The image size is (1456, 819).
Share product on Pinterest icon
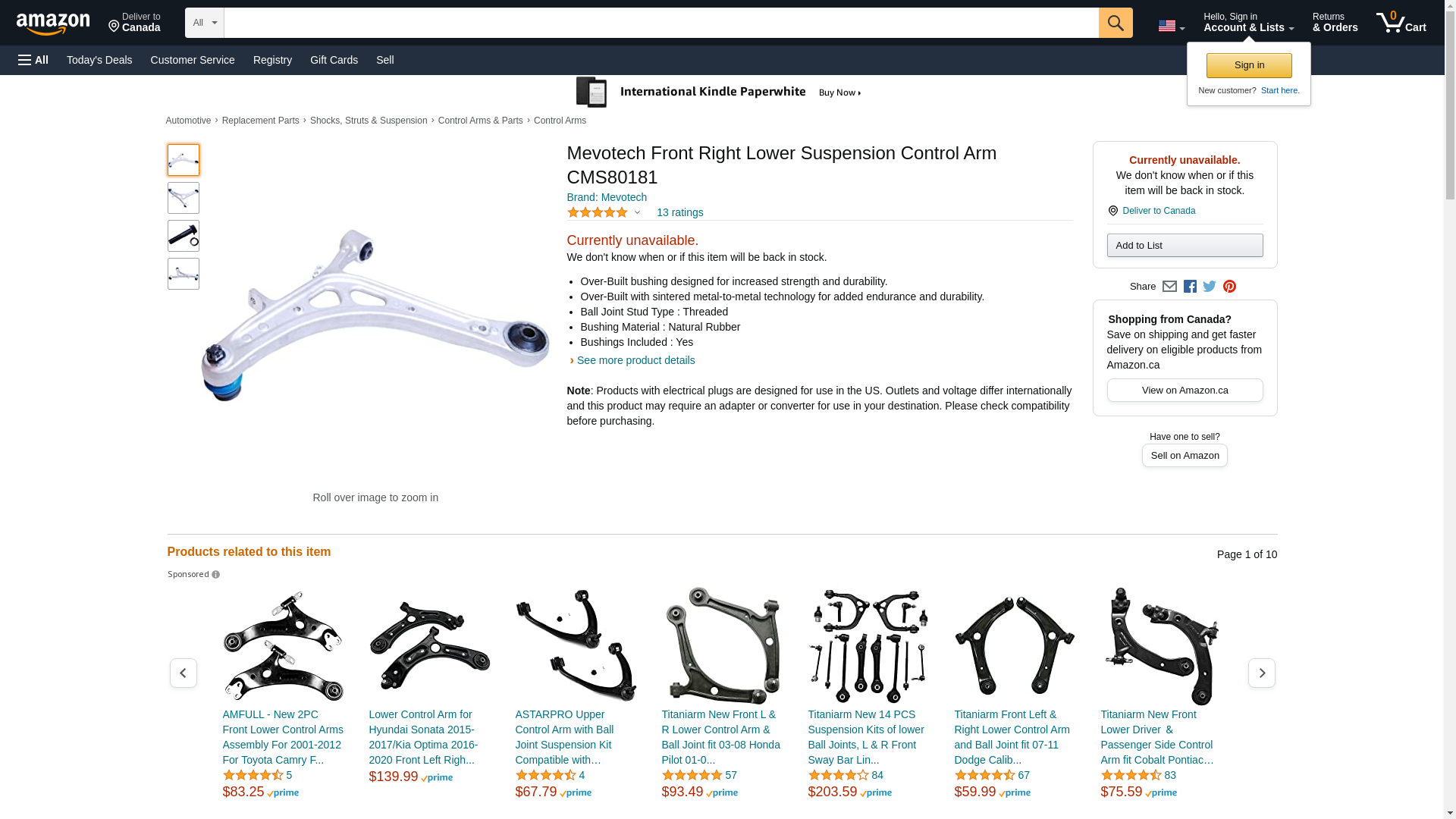[x=1229, y=287]
